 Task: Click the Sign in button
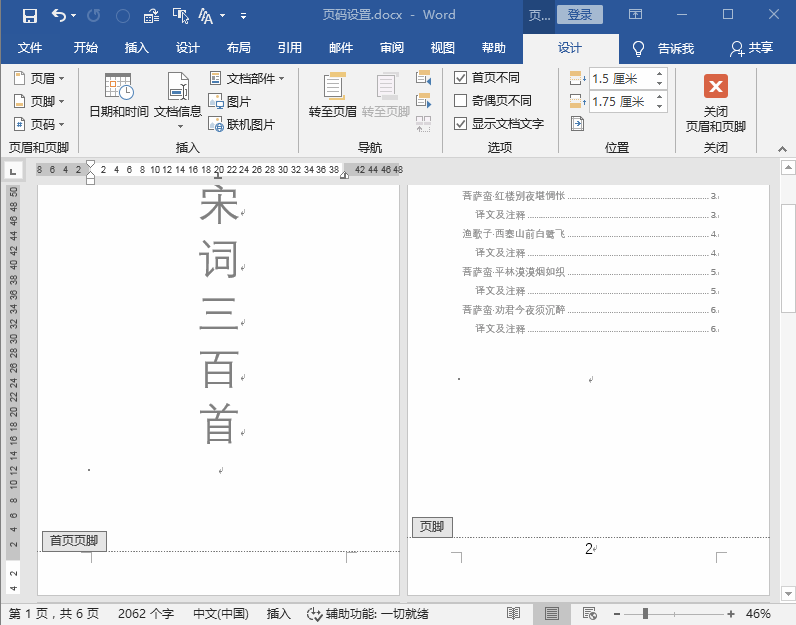pyautogui.click(x=580, y=15)
